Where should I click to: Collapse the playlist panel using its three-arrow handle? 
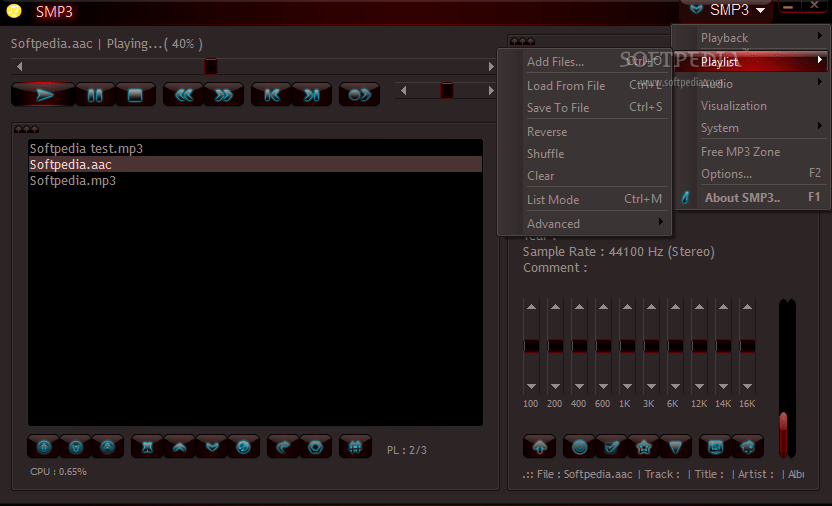(27, 129)
